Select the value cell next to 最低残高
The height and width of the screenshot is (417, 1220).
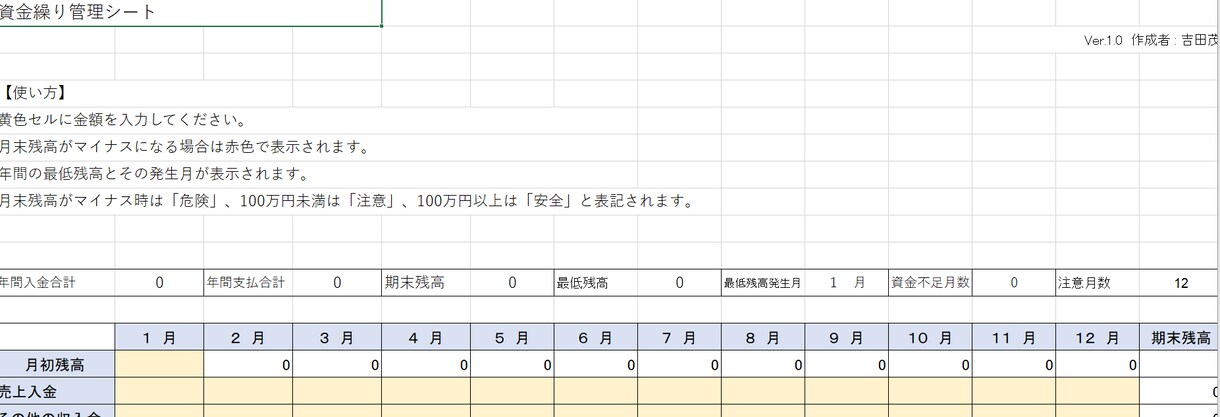coord(679,283)
